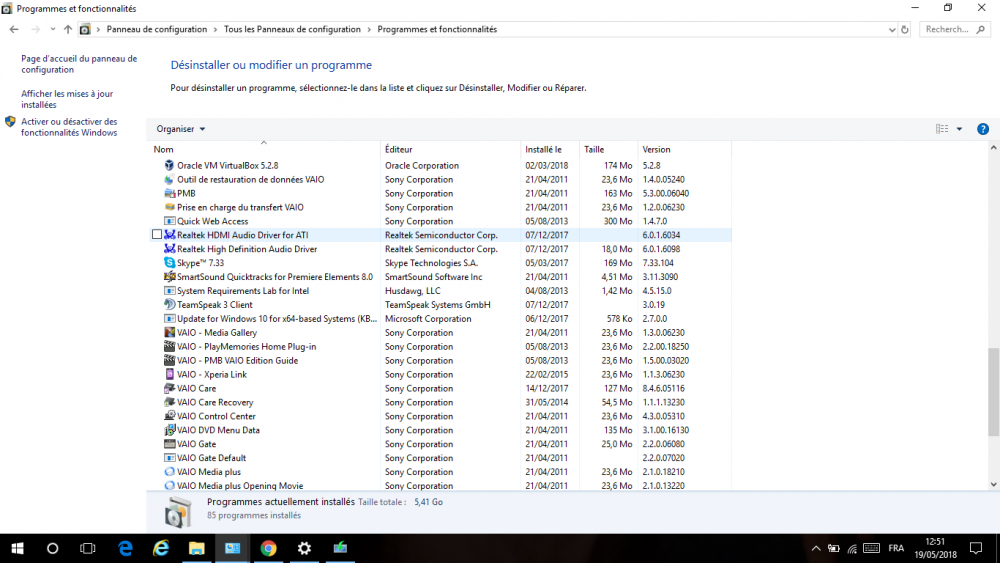Image resolution: width=1000 pixels, height=563 pixels.
Task: Tick the Realtek HDMI Audio Driver checkbox
Action: [157, 235]
